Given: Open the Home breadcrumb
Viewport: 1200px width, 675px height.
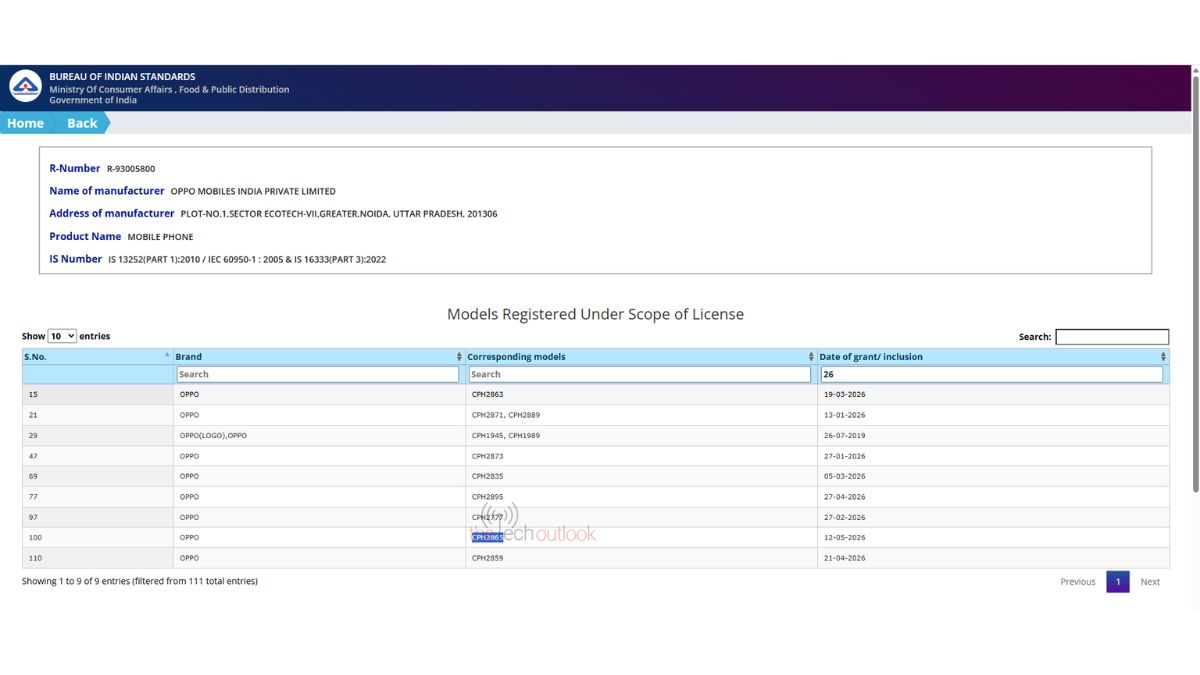Looking at the screenshot, I should [x=25, y=123].
